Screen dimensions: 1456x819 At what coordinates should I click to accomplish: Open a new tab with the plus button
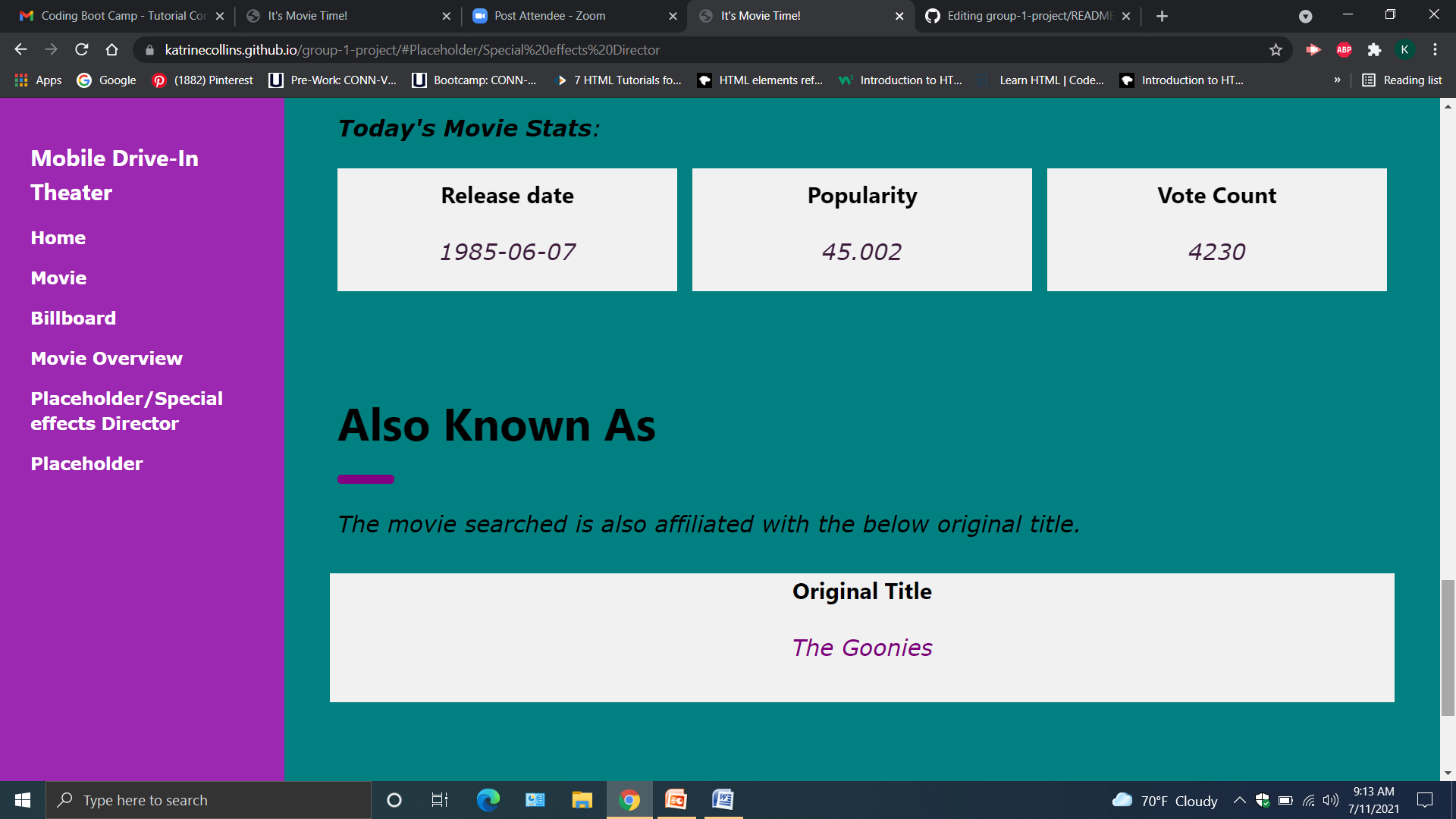[1162, 16]
